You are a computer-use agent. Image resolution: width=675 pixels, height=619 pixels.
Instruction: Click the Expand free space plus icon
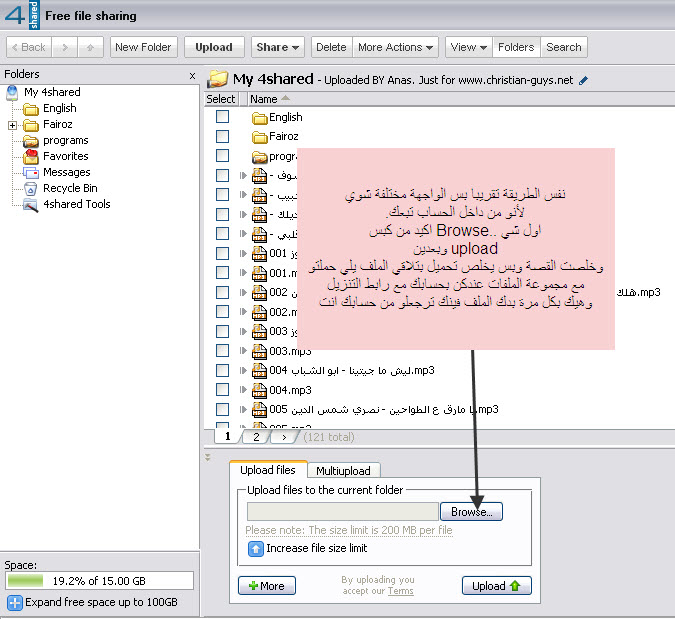pos(15,602)
